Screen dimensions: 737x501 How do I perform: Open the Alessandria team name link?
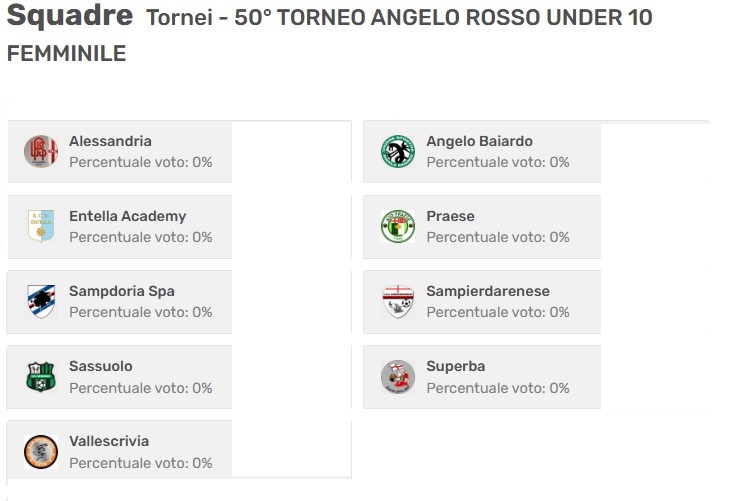(x=110, y=141)
